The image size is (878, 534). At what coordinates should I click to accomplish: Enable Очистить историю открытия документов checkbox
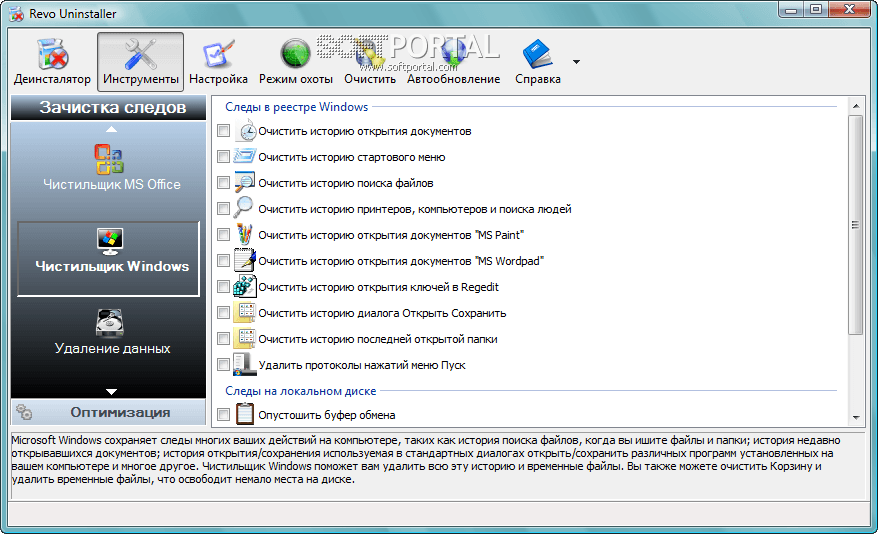click(223, 130)
